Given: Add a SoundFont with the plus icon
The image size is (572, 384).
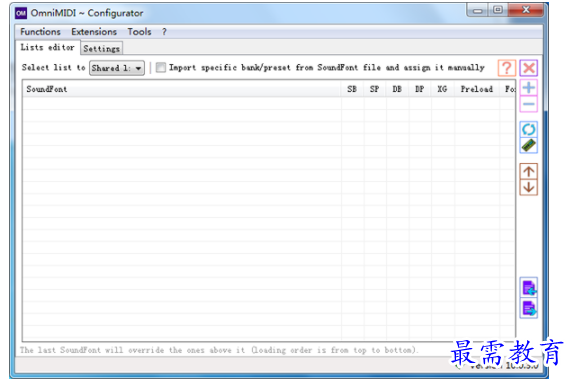Looking at the screenshot, I should coord(529,88).
